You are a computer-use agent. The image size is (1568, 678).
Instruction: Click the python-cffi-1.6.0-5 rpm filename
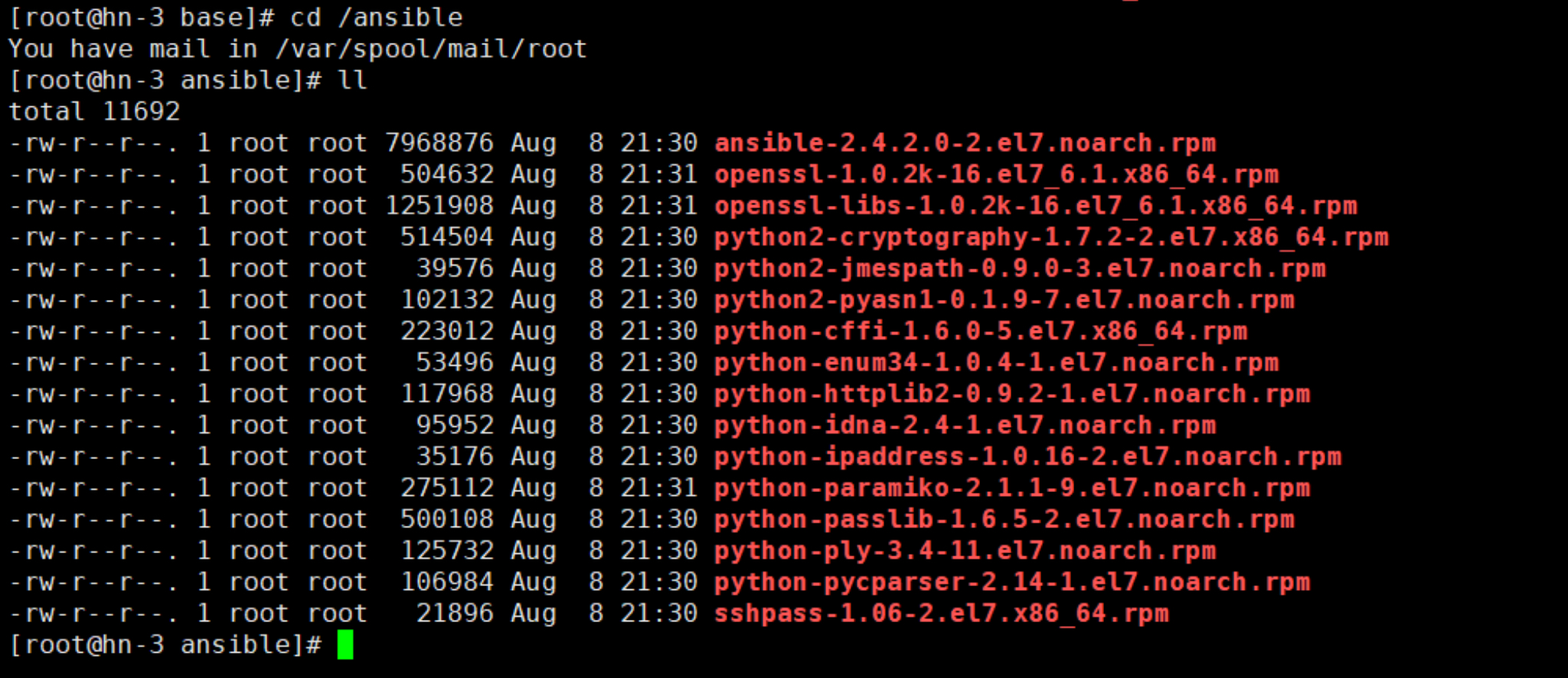(x=980, y=331)
